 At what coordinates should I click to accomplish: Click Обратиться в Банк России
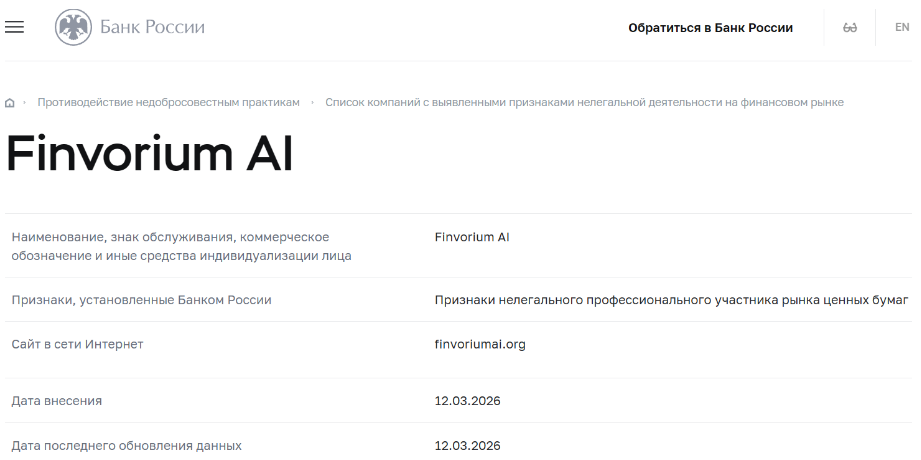pos(710,28)
